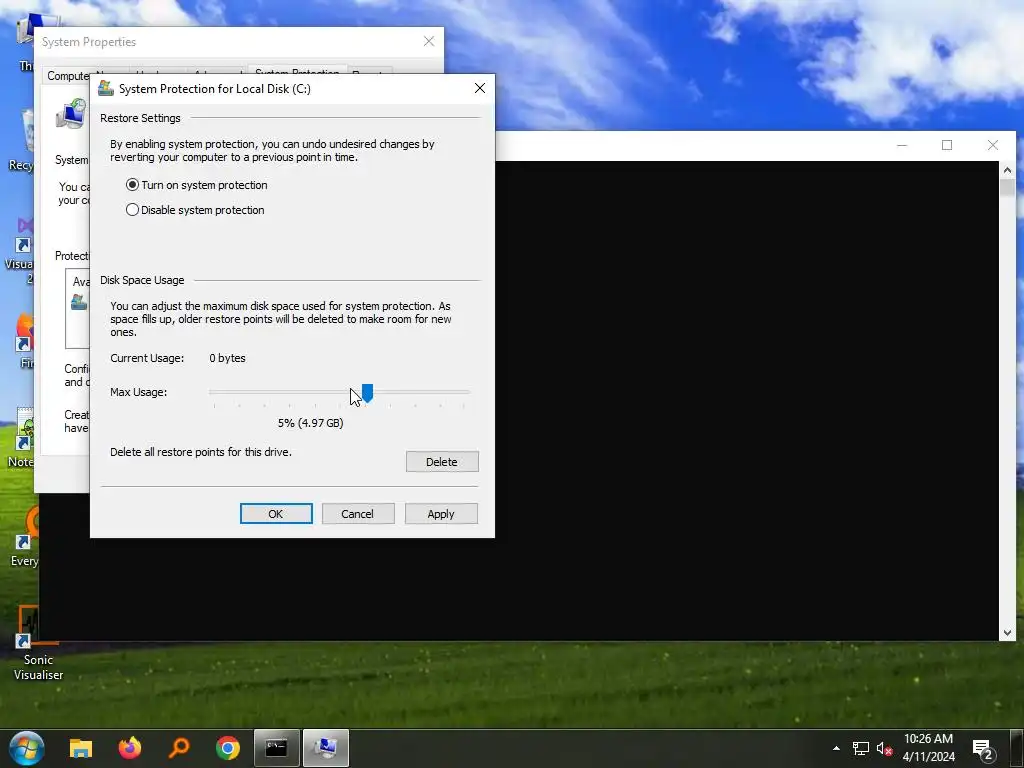Apply the system protection settings

tap(441, 514)
